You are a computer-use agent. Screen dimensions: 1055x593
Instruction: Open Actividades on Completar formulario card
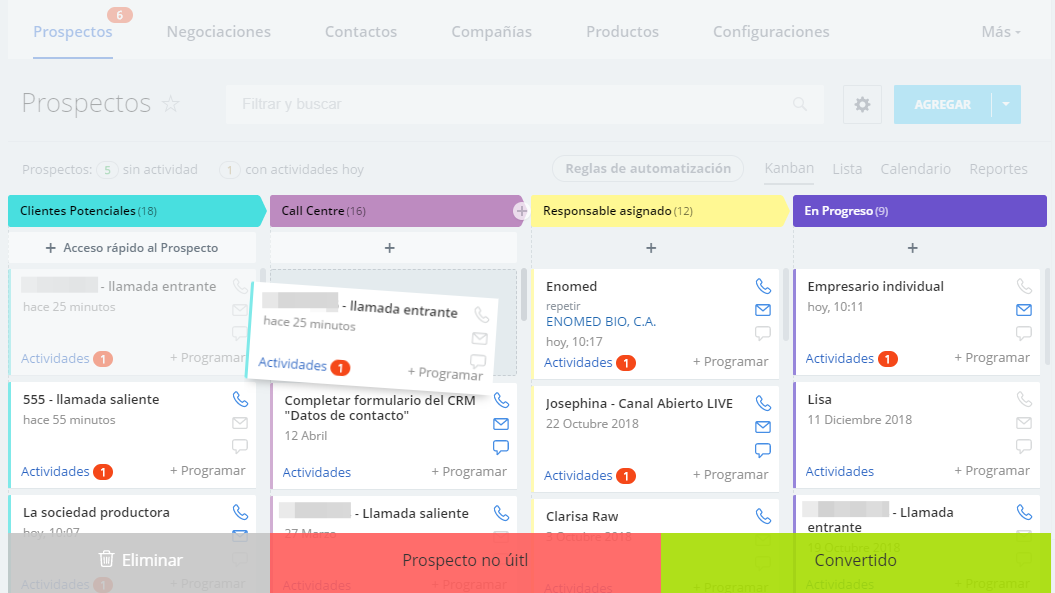click(x=316, y=473)
